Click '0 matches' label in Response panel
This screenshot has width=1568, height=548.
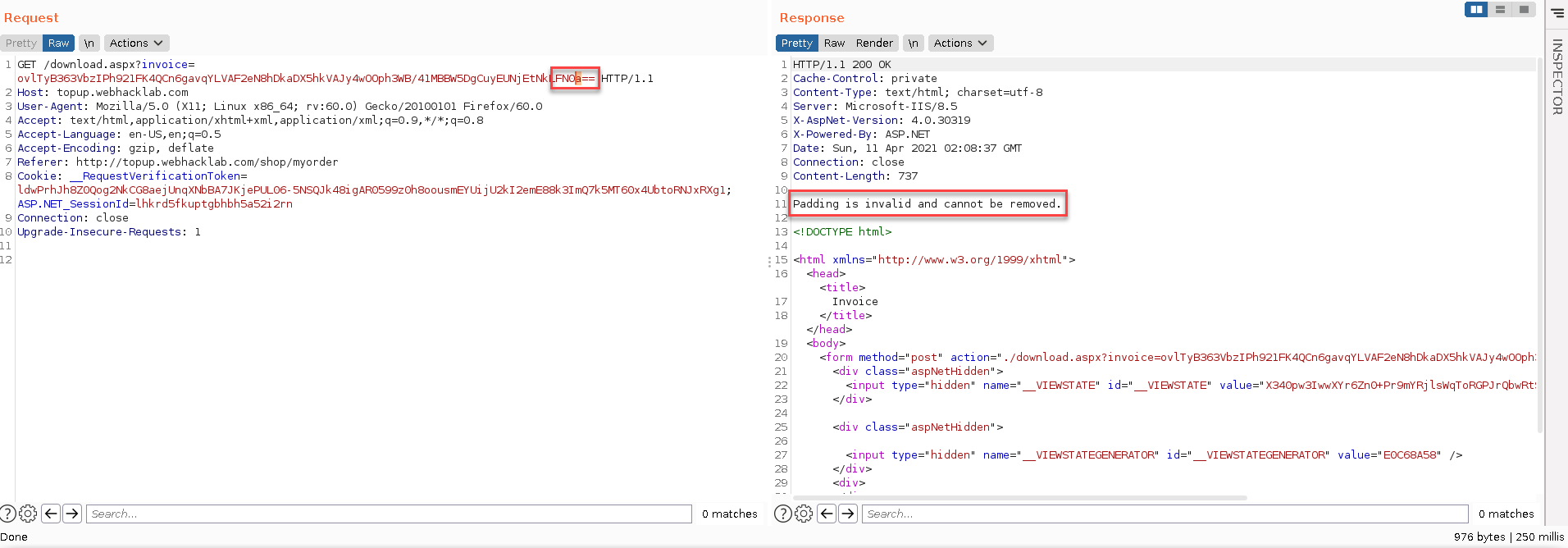pos(1506,514)
